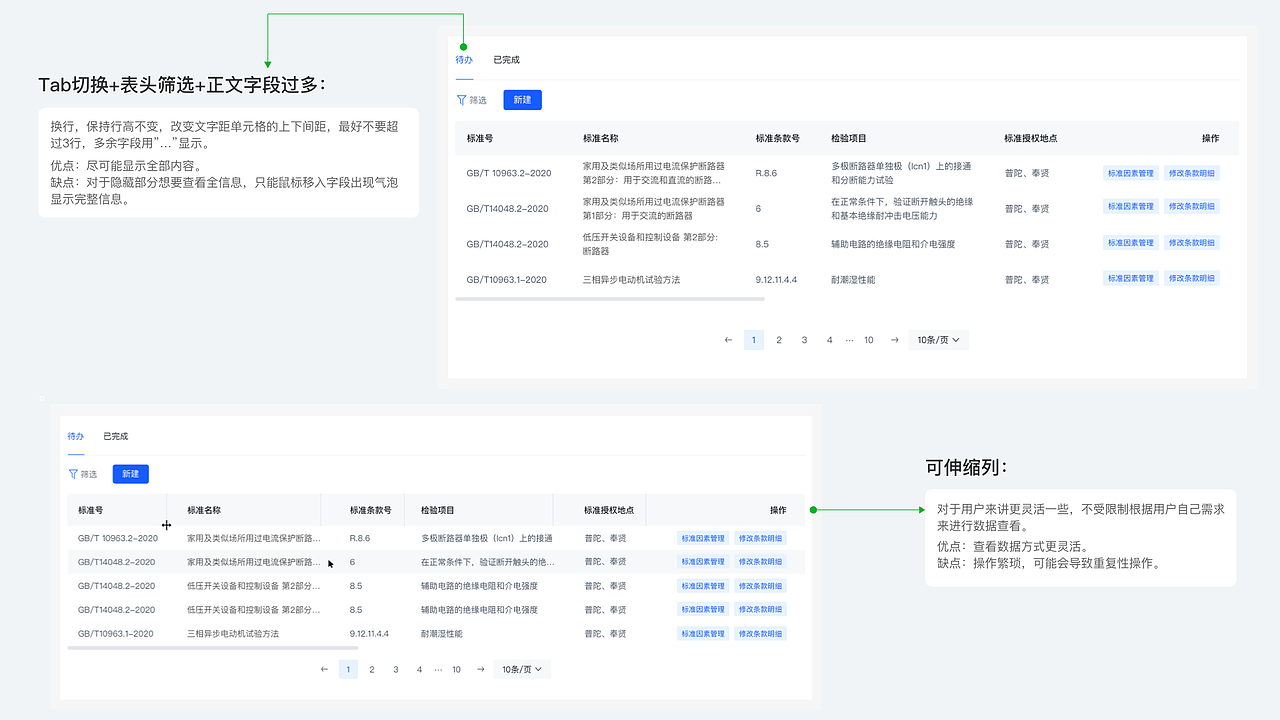Click 标准因素管理 for 9.12.11.4.4 row, upper table

1131,279
